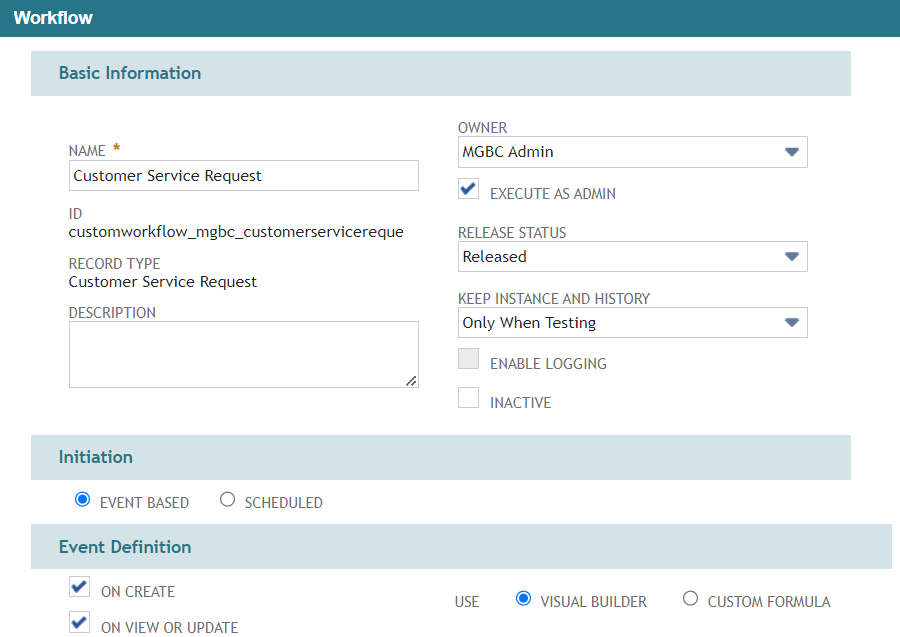Click the Record Type field label
This screenshot has width=900, height=637.
[x=114, y=263]
